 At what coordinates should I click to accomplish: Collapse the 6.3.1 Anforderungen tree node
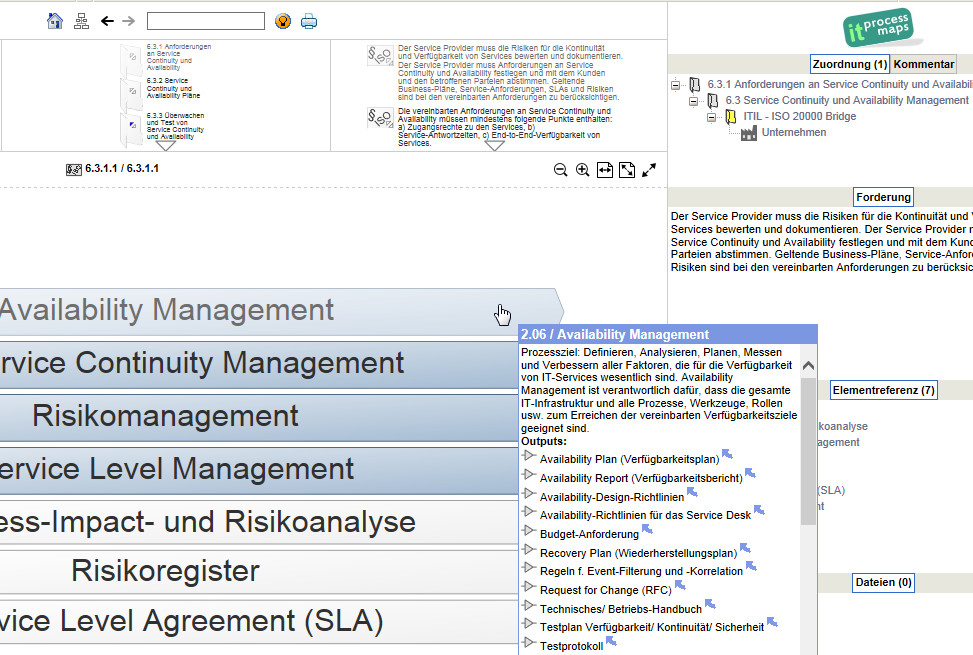pos(677,85)
